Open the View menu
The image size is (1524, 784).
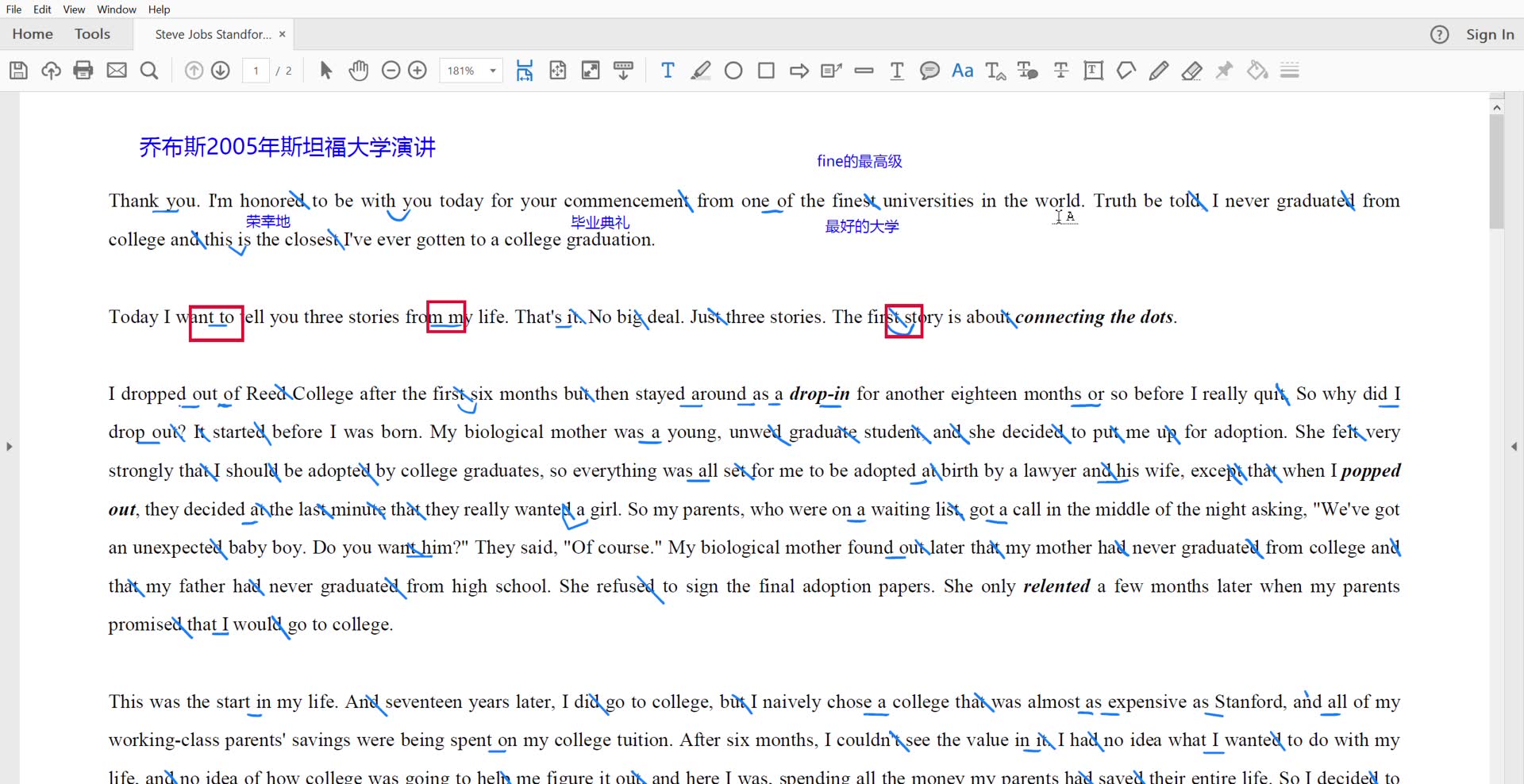click(74, 10)
